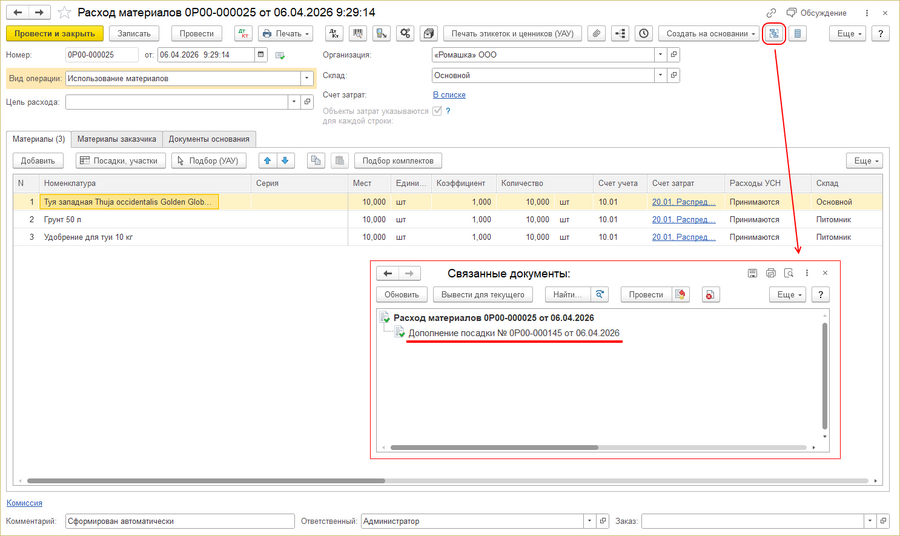Open the Создать на основании dropdown
The image size is (900, 536).
[x=708, y=33]
